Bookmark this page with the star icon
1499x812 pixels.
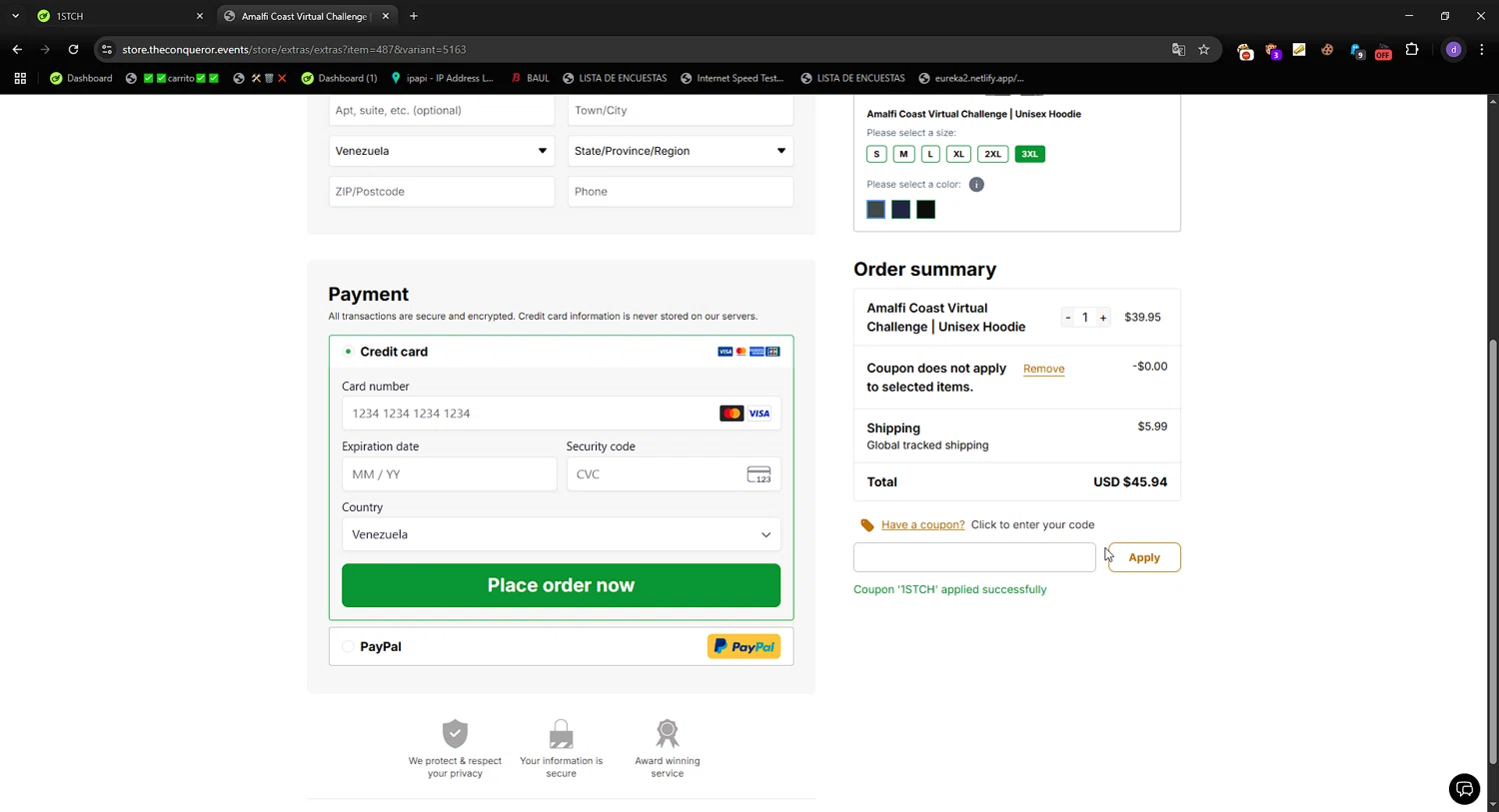(x=1204, y=49)
